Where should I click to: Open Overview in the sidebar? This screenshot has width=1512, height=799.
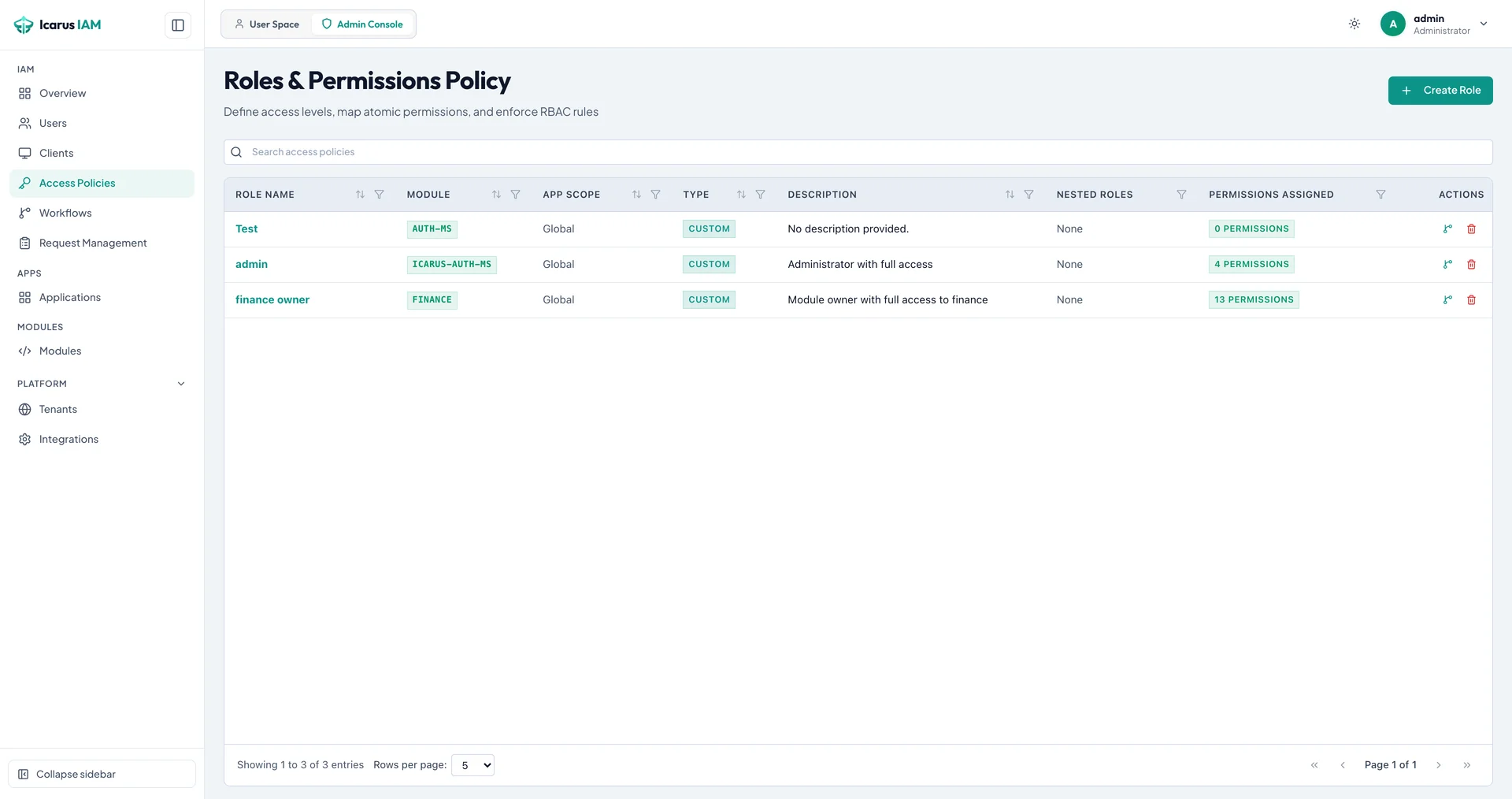point(102,93)
